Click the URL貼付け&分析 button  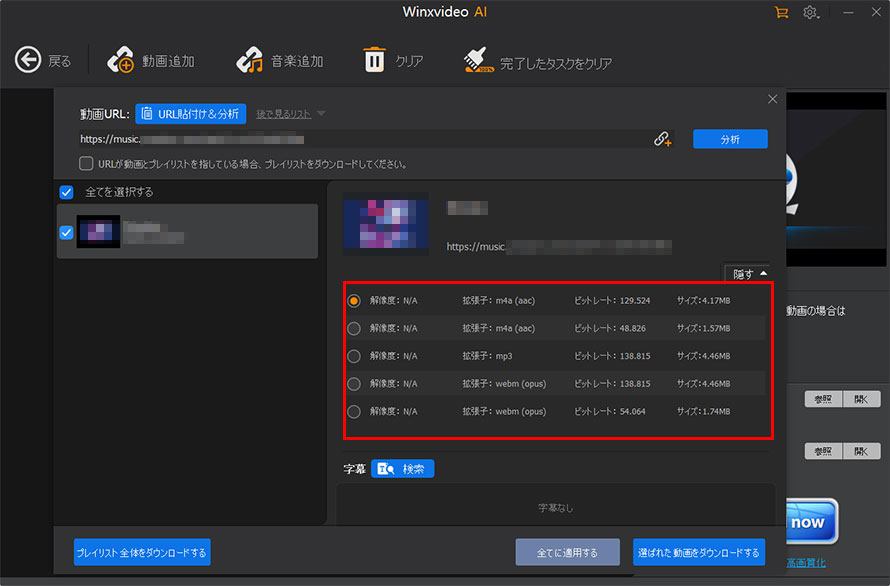(x=191, y=114)
